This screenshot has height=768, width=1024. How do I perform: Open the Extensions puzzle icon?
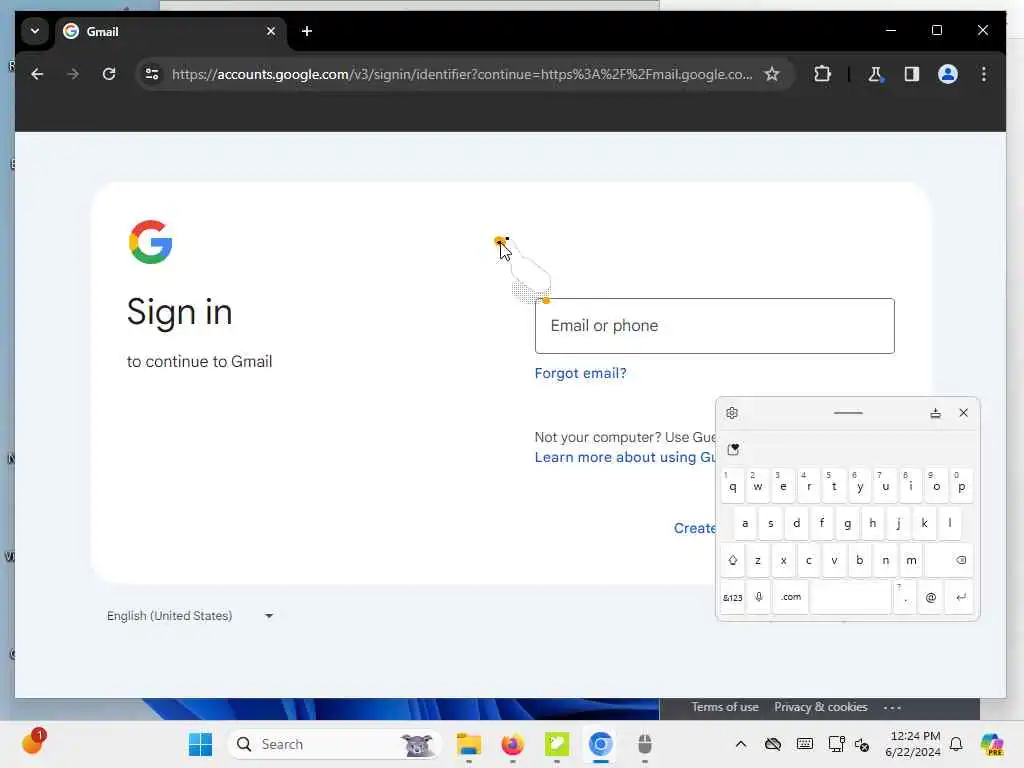(822, 74)
